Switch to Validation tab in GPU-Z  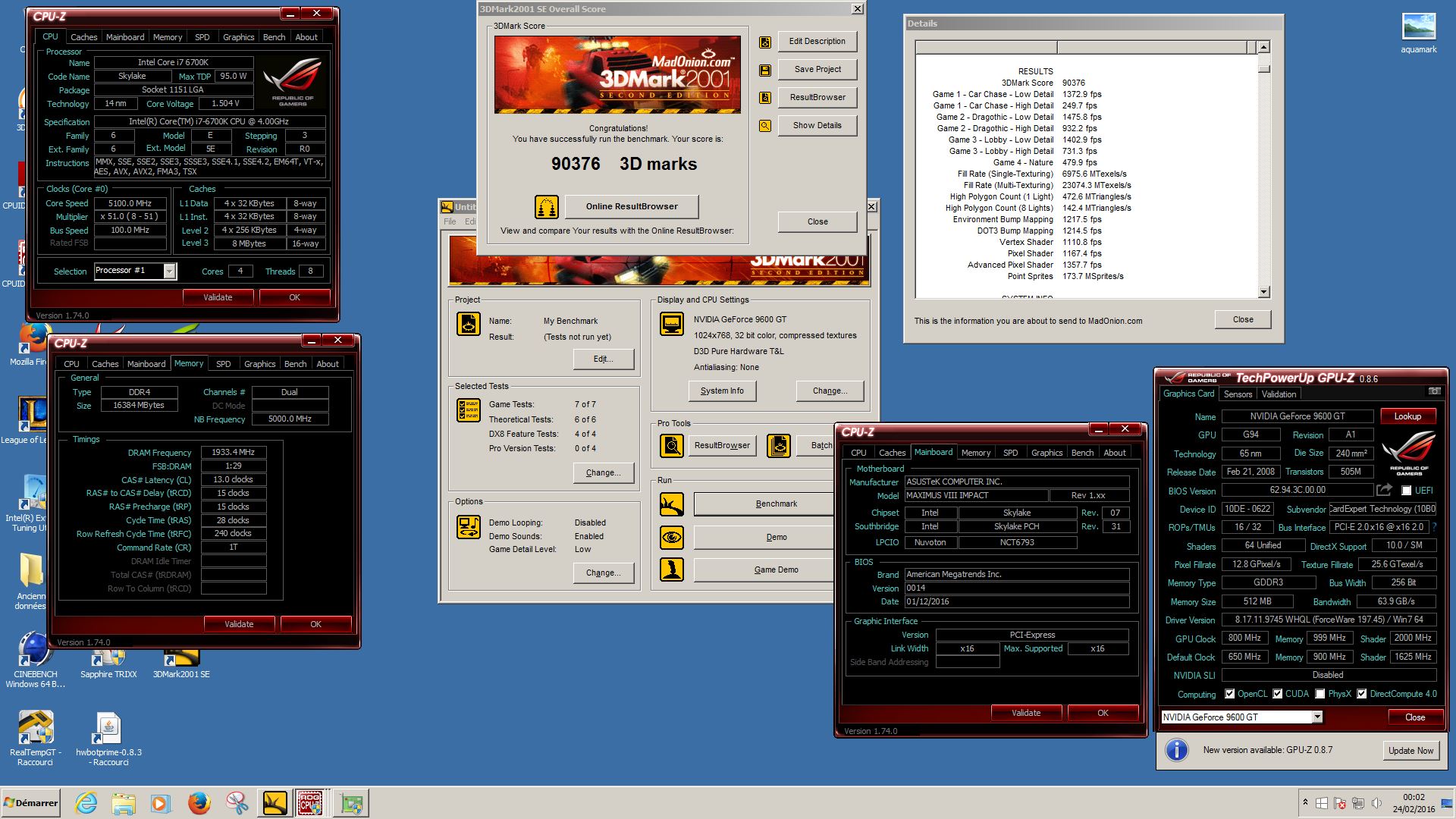coord(1279,394)
